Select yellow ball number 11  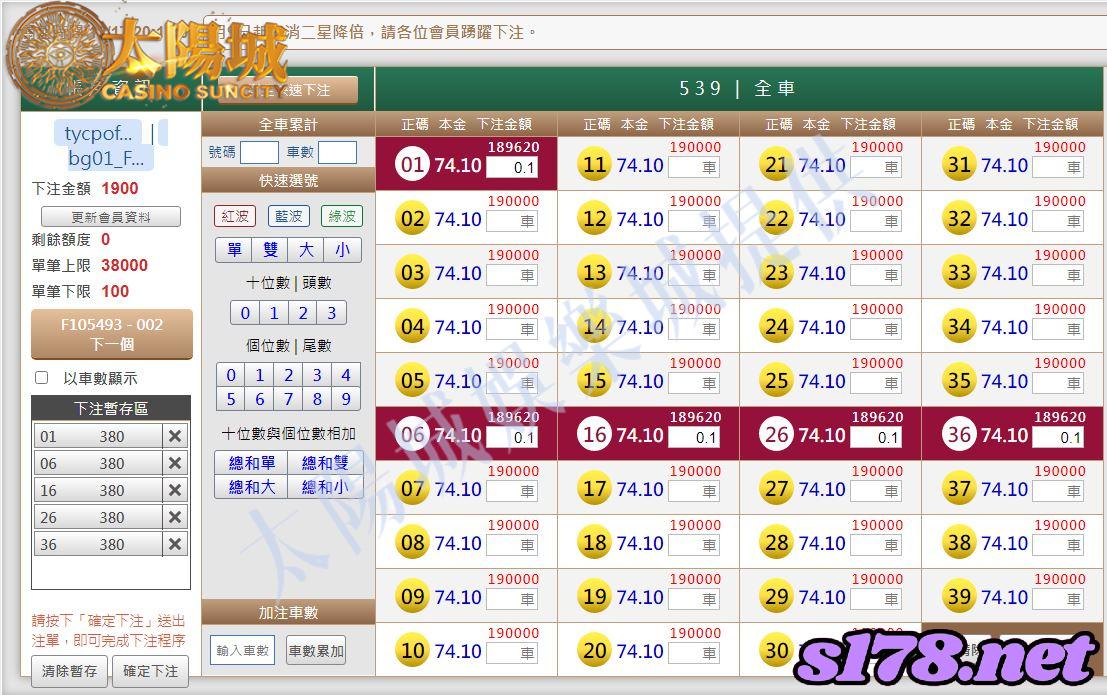point(594,165)
